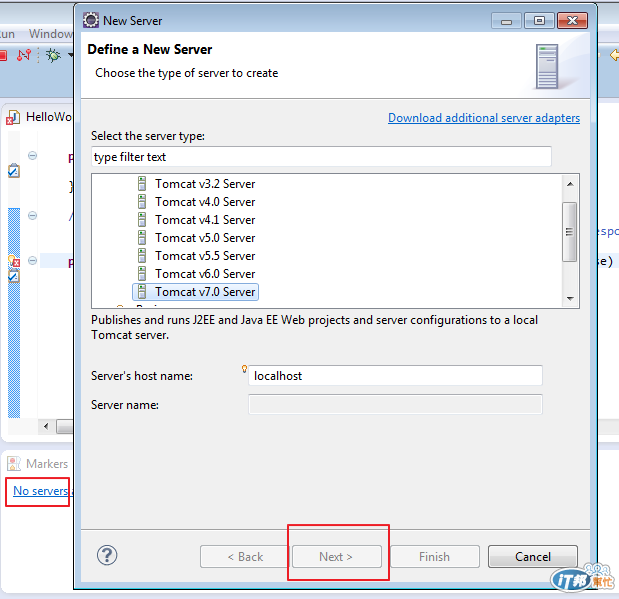The height and width of the screenshot is (599, 619).
Task: Minimize the New Server dialog
Action: 506,21
